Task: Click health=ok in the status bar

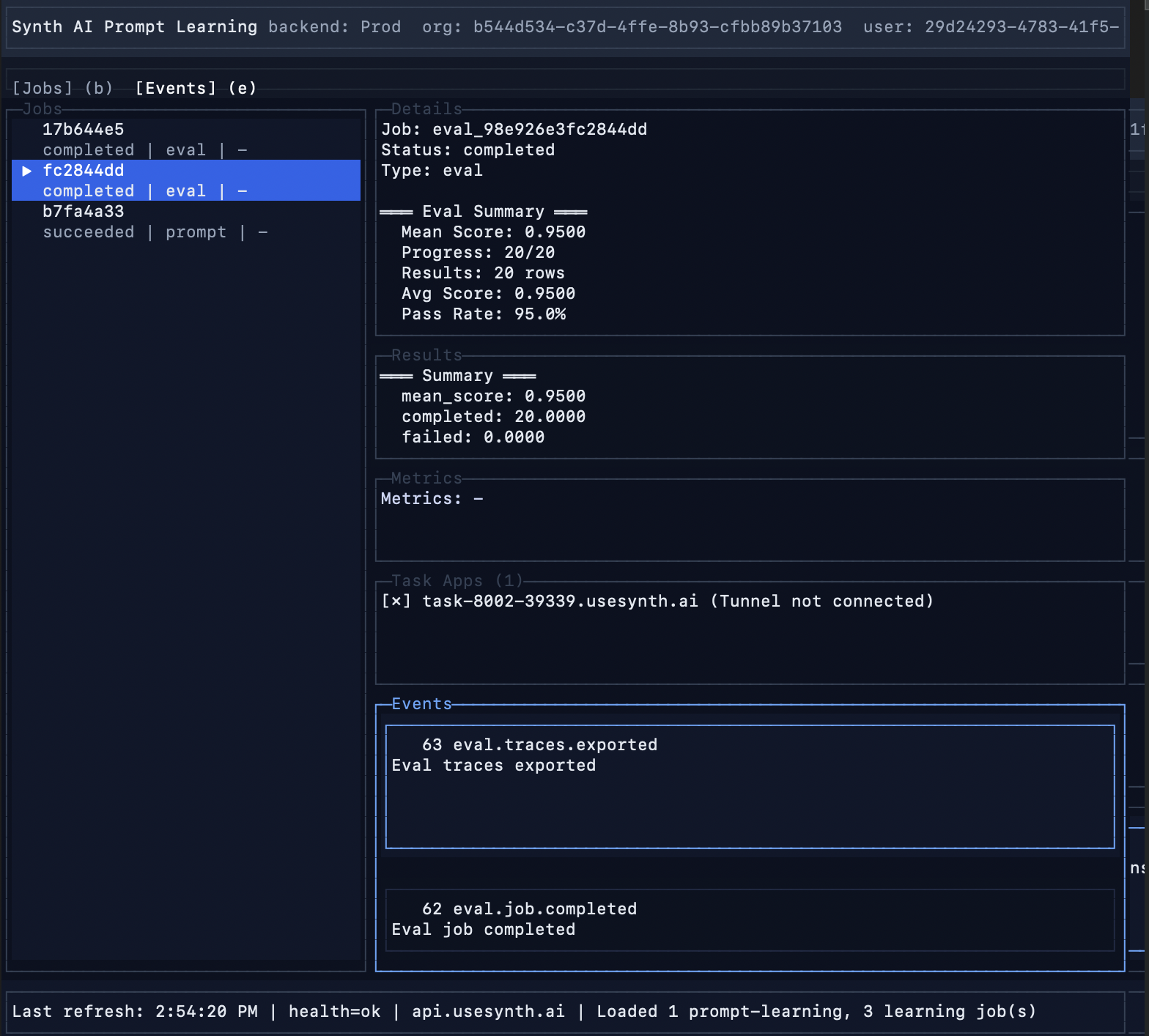Action: pyautogui.click(x=334, y=1011)
